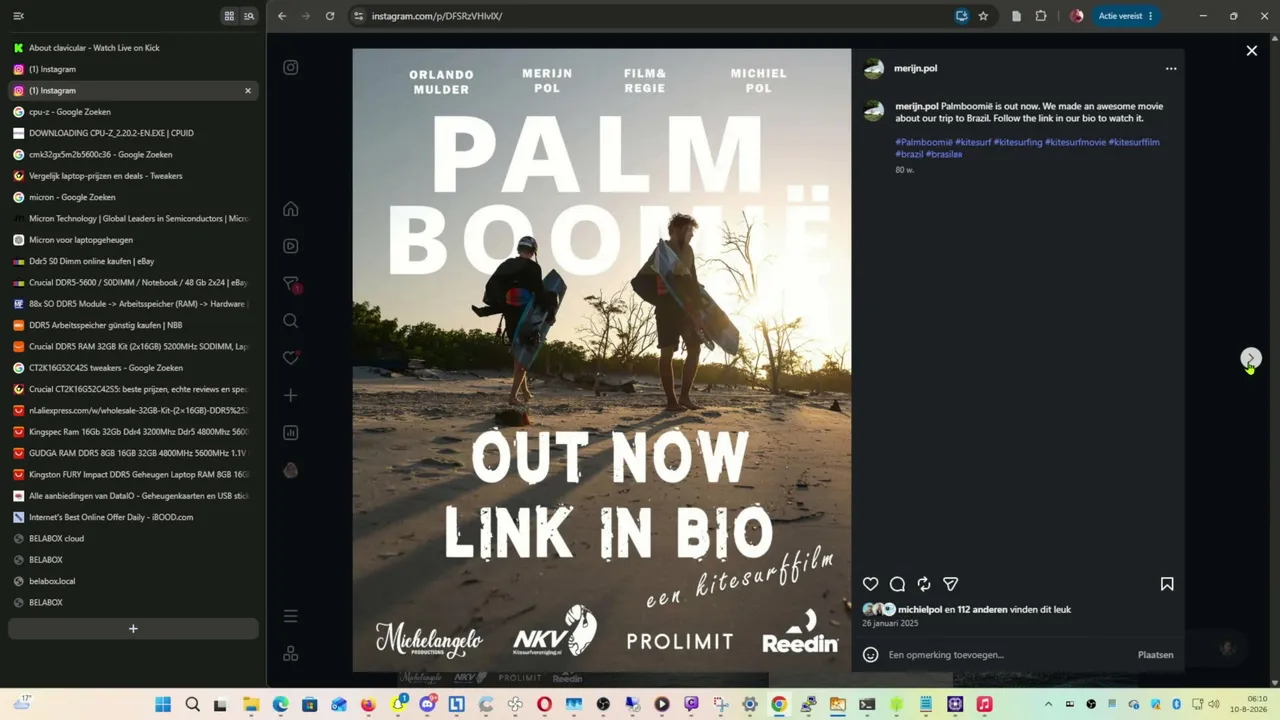Open merijn.pol profile from post header
This screenshot has width=1280, height=720.
click(x=915, y=69)
